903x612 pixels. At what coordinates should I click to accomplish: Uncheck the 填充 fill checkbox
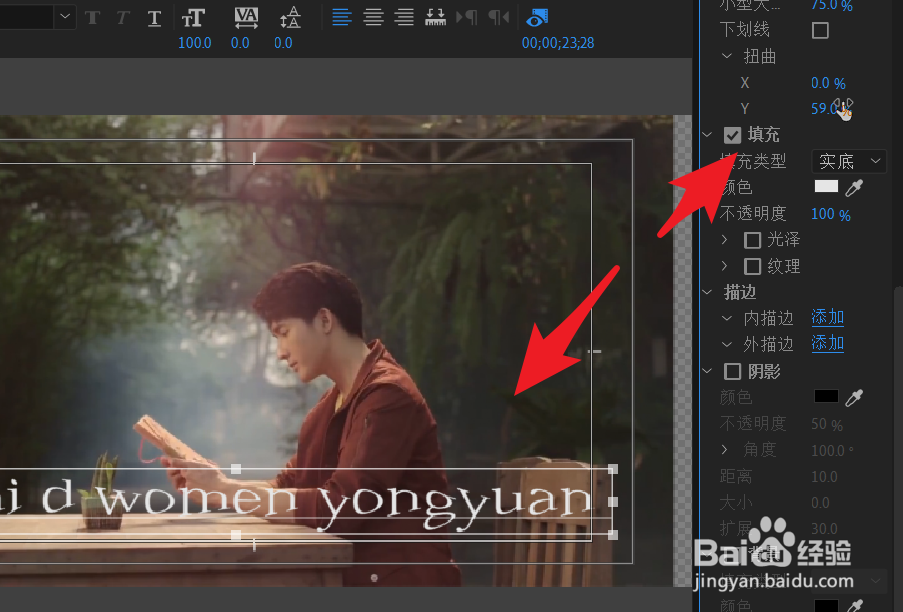(733, 135)
